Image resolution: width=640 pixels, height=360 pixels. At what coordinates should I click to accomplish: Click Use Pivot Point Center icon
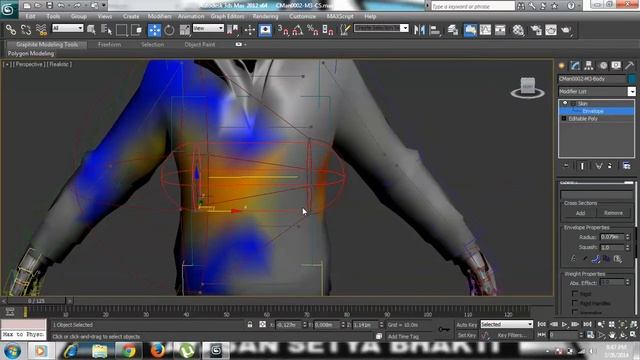[x=232, y=30]
